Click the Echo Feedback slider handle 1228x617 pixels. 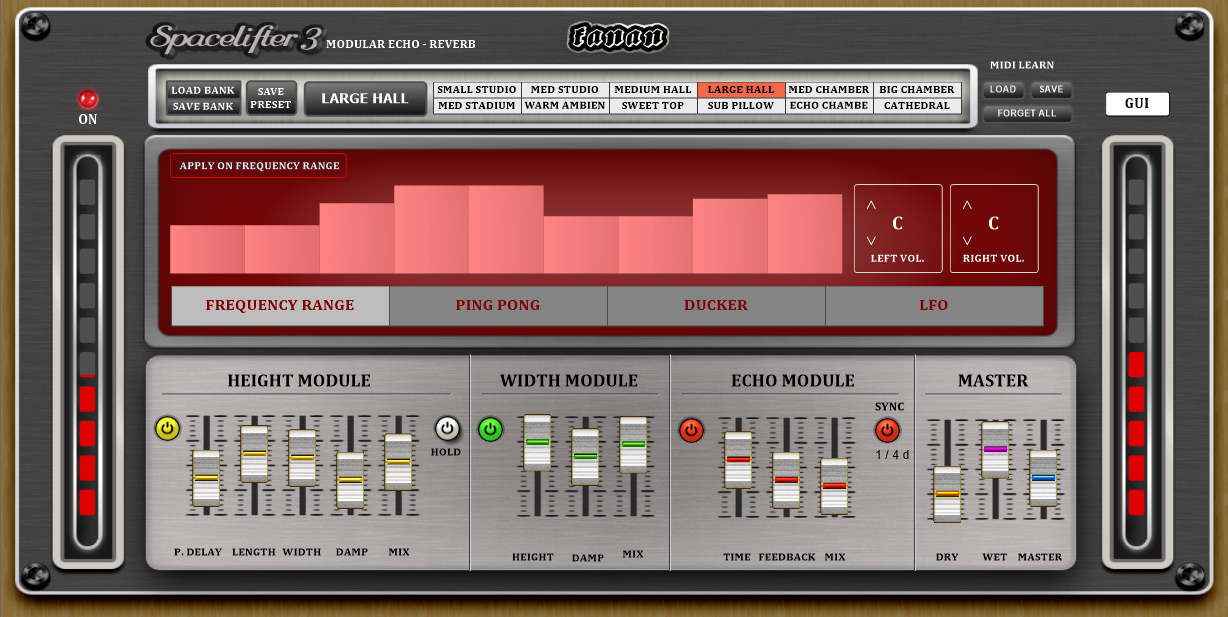click(786, 480)
